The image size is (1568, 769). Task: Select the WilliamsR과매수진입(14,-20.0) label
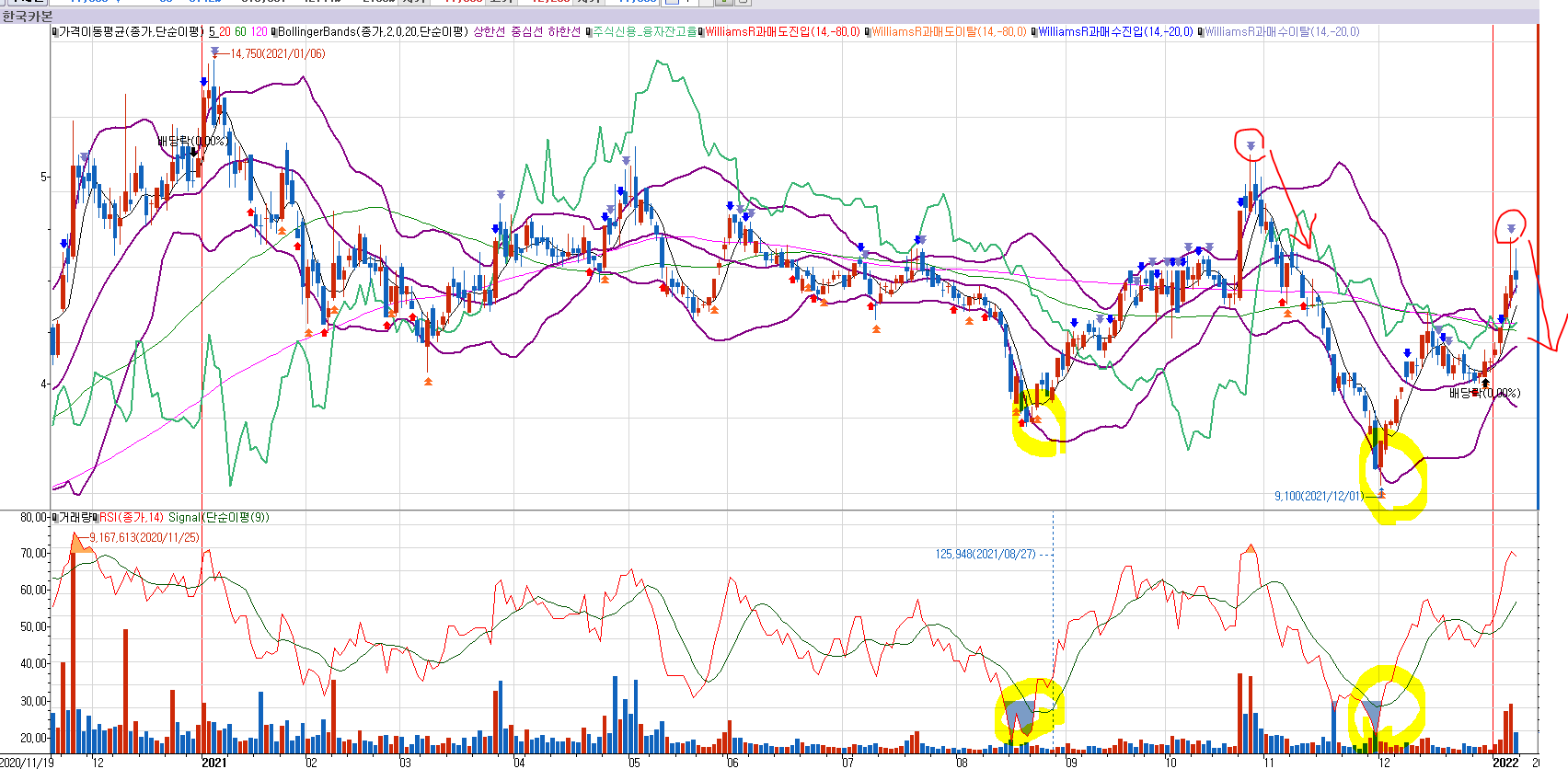click(1115, 31)
